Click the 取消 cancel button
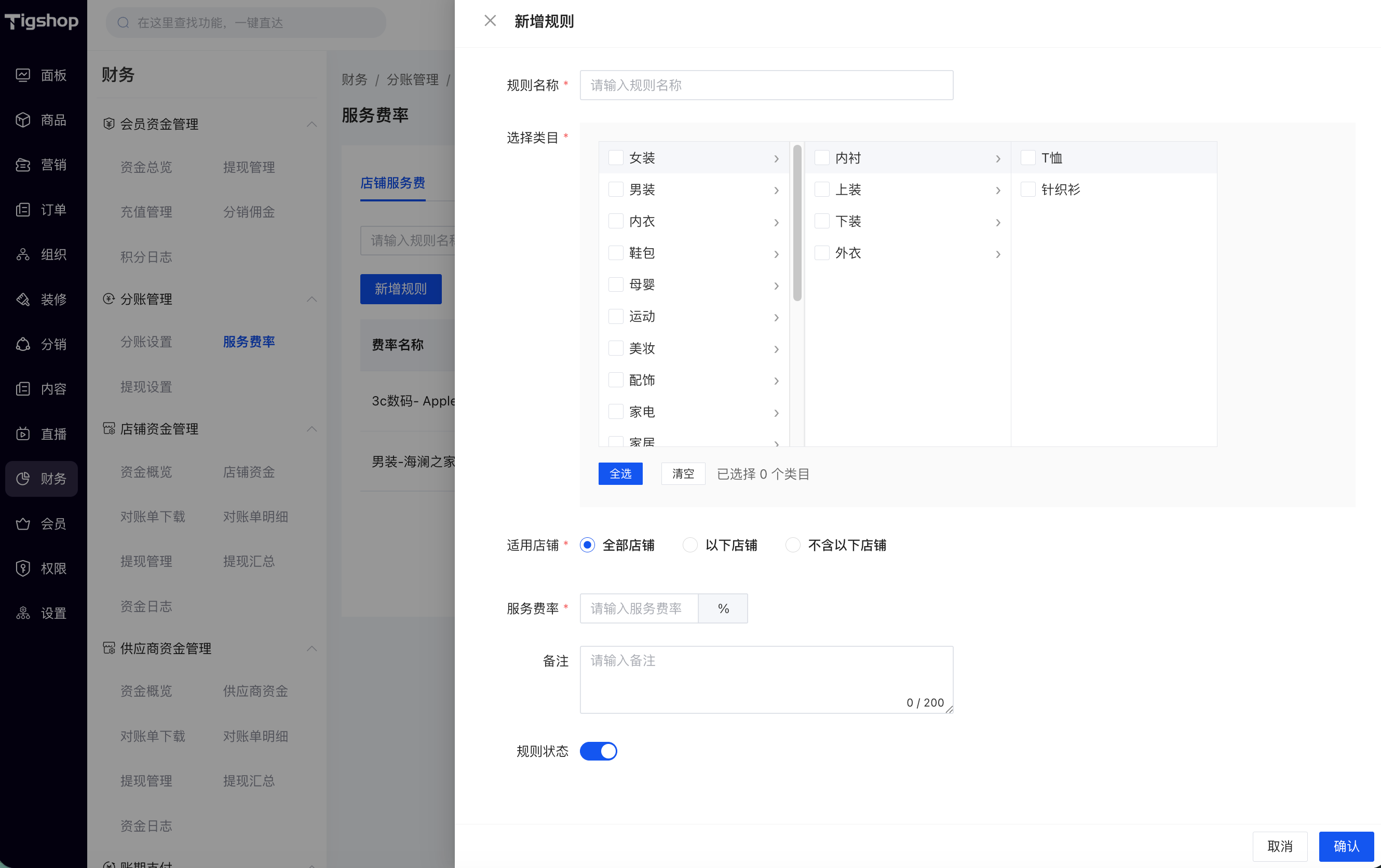1381x868 pixels. pyautogui.click(x=1279, y=846)
